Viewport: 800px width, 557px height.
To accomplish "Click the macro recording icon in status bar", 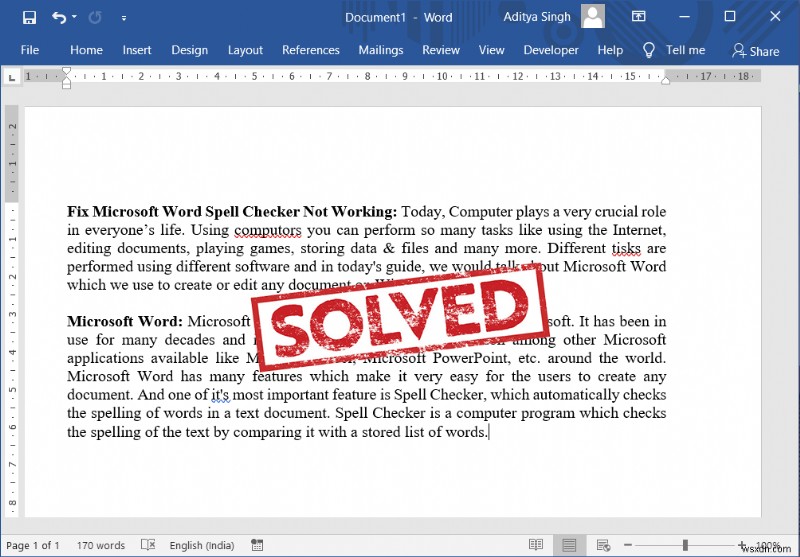I will 258,545.
